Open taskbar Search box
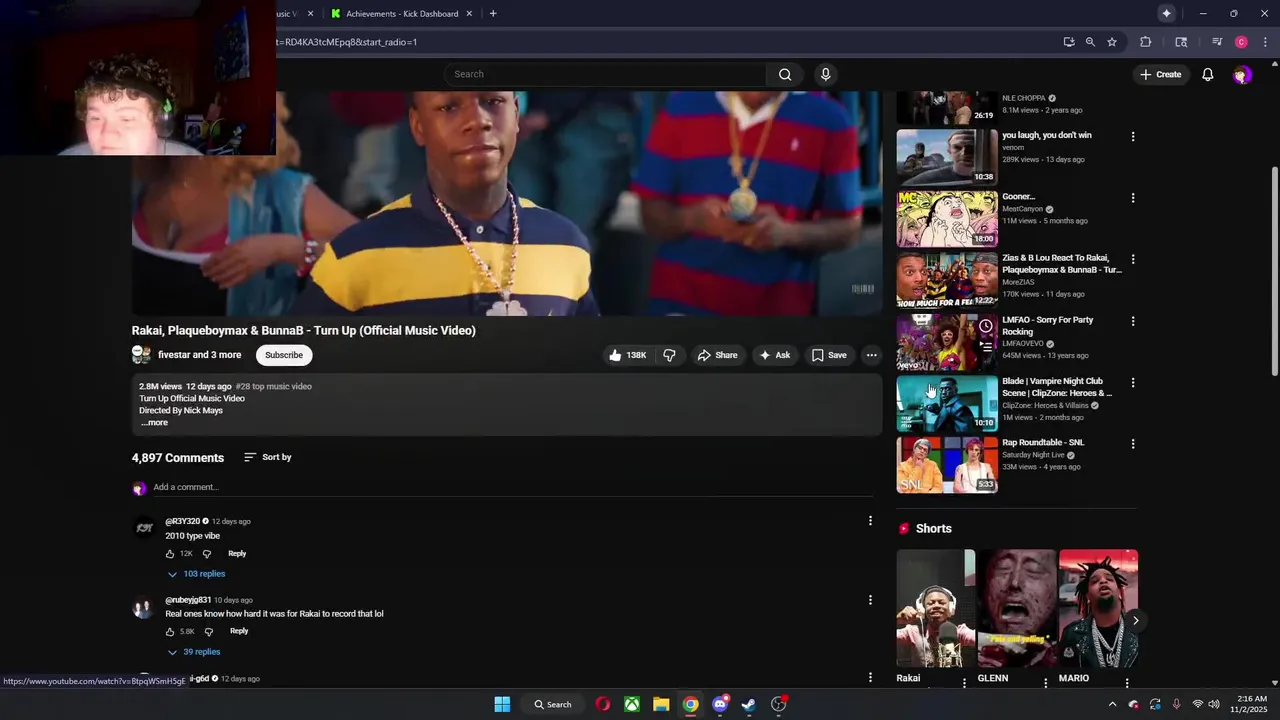The image size is (1280, 720). [x=552, y=704]
